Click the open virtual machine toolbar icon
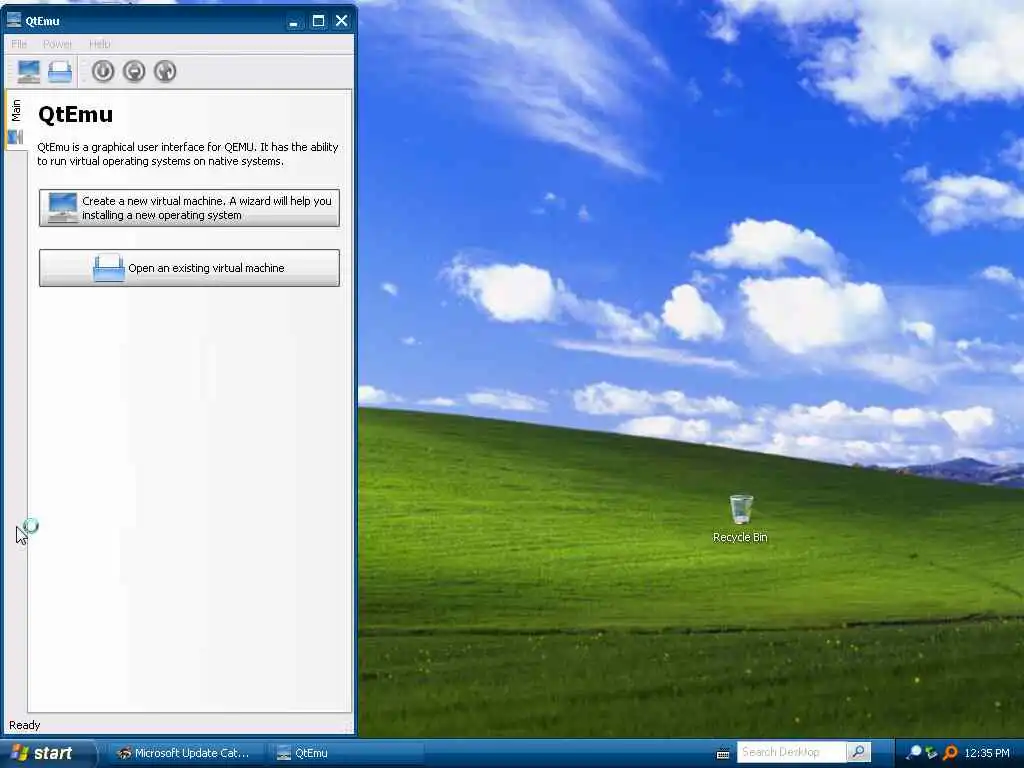Screen dimensions: 1024x768 60,71
